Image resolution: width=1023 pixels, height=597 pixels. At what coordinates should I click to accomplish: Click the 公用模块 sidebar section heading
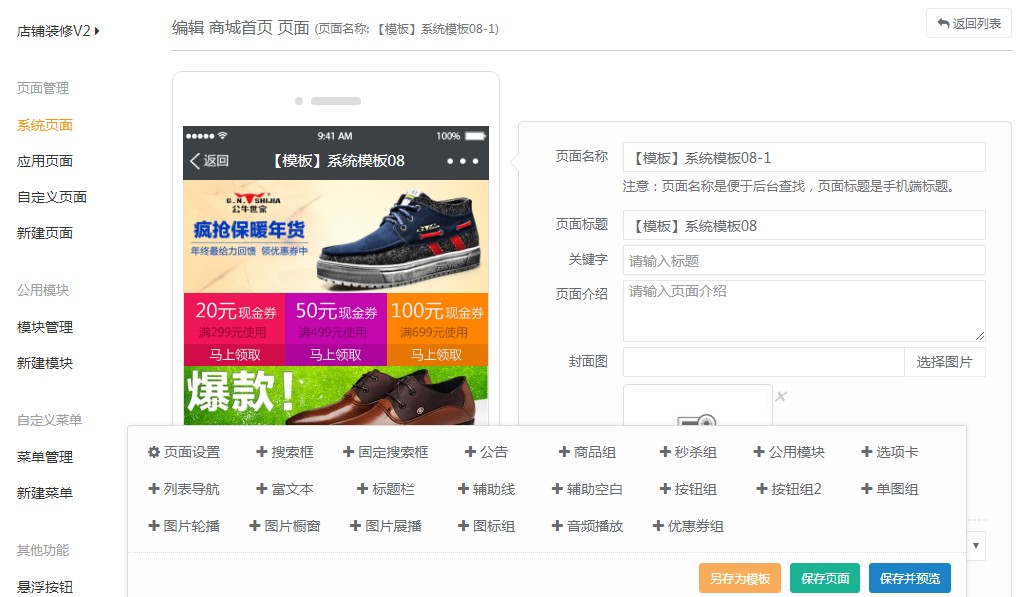point(43,290)
